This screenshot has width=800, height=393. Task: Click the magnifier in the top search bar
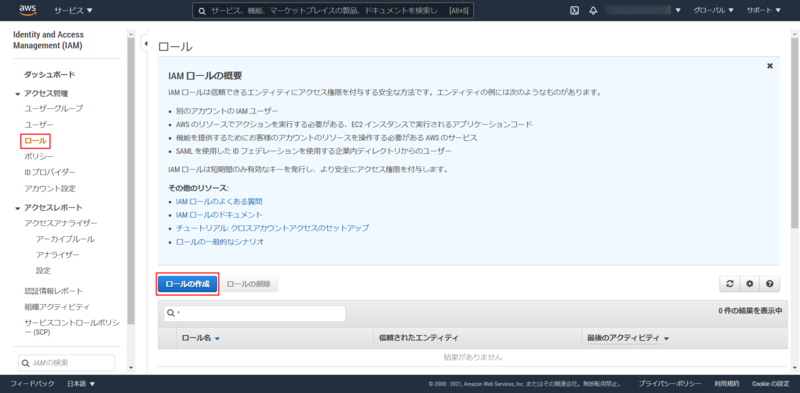point(202,10)
